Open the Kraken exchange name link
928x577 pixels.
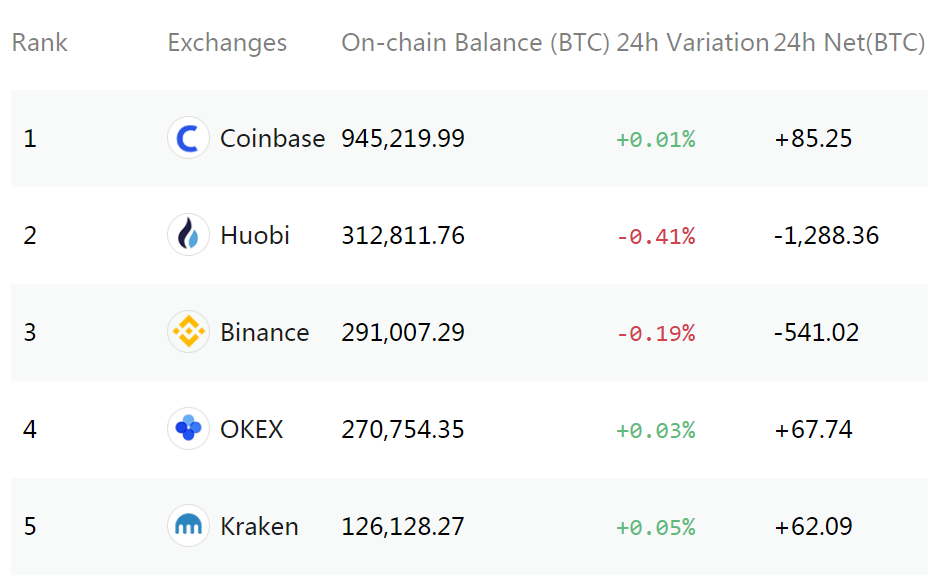tap(259, 527)
